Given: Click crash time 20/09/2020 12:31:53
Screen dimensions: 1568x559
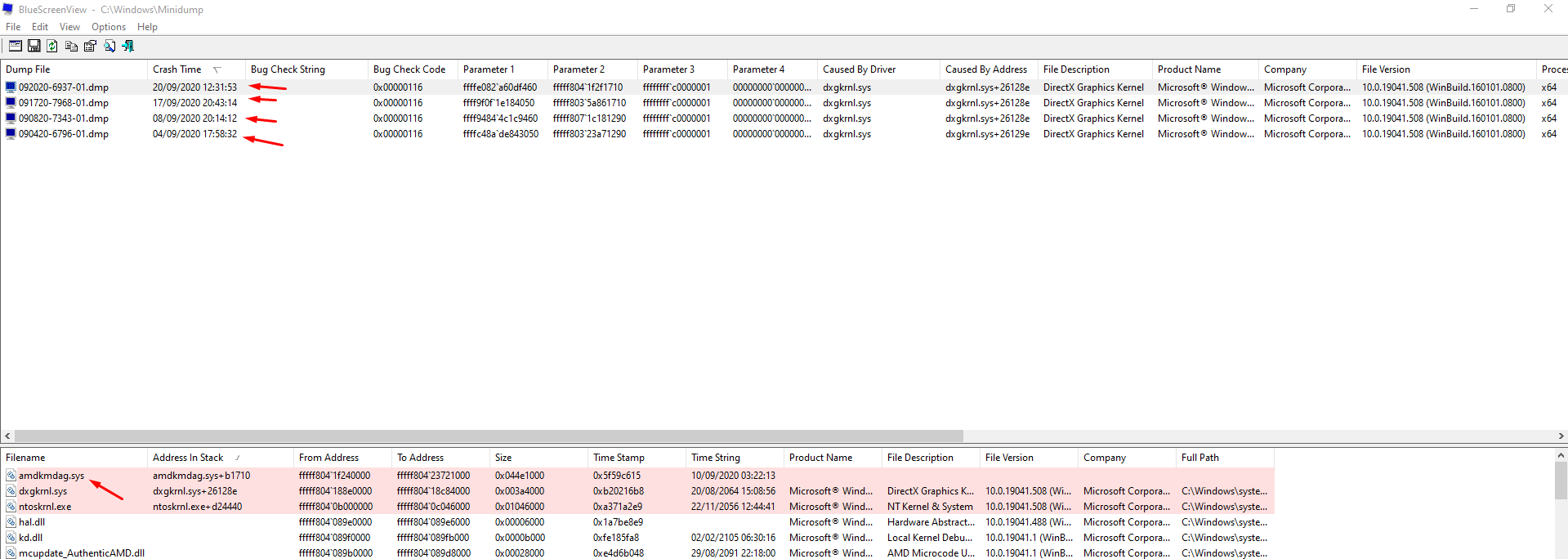Looking at the screenshot, I should 194,87.
